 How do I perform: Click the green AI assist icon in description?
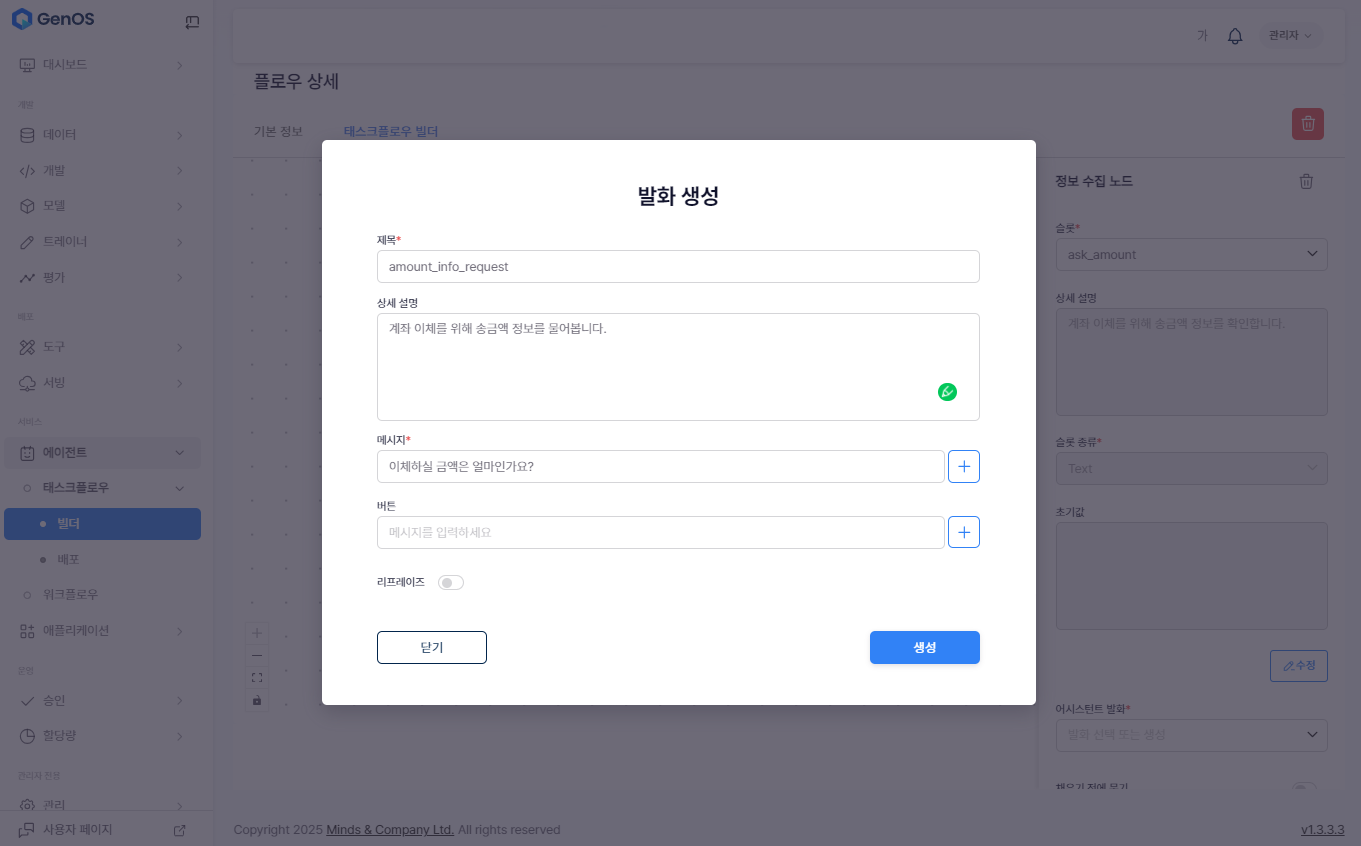(x=947, y=392)
